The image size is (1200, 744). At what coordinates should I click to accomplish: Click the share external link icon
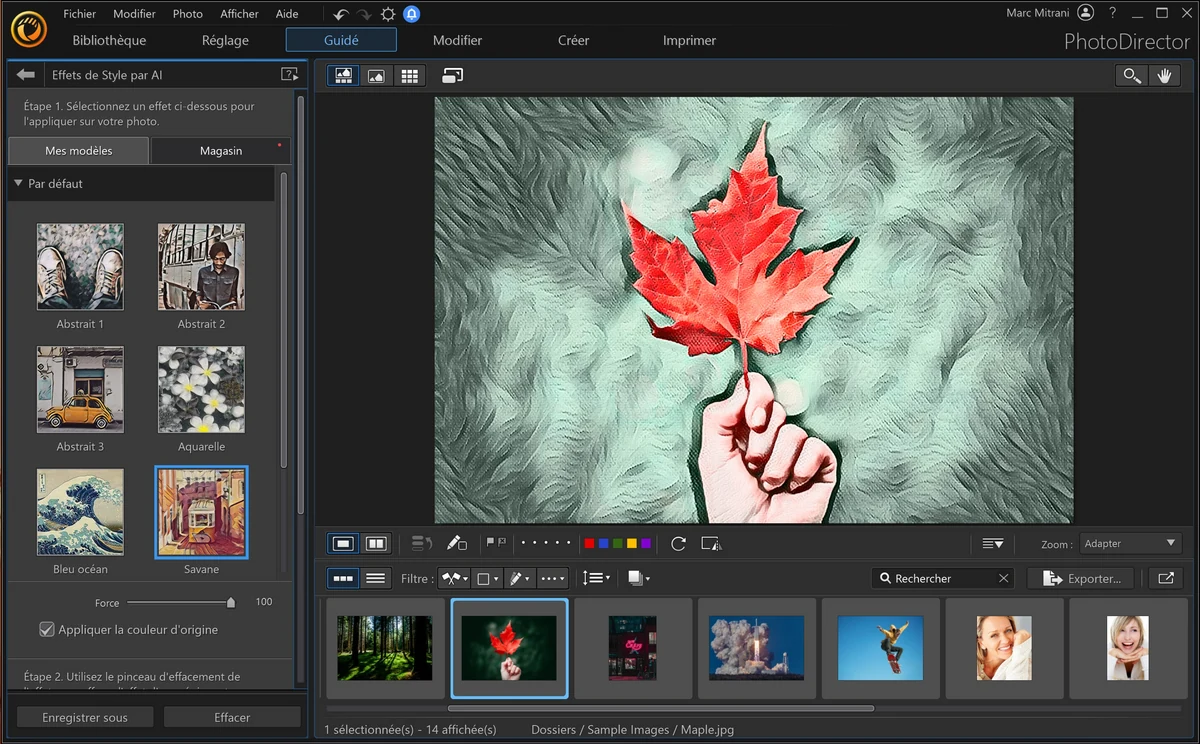1165,578
